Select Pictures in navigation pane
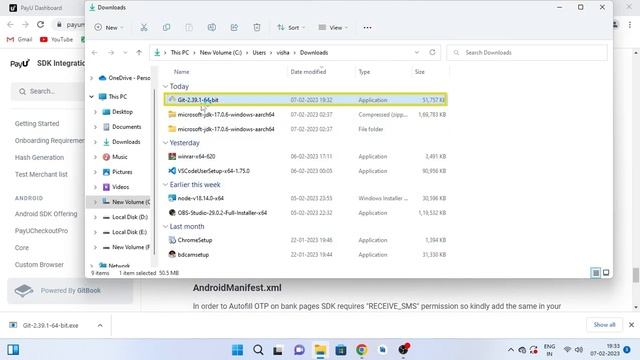Screen dimensions: 640x360 point(122,172)
